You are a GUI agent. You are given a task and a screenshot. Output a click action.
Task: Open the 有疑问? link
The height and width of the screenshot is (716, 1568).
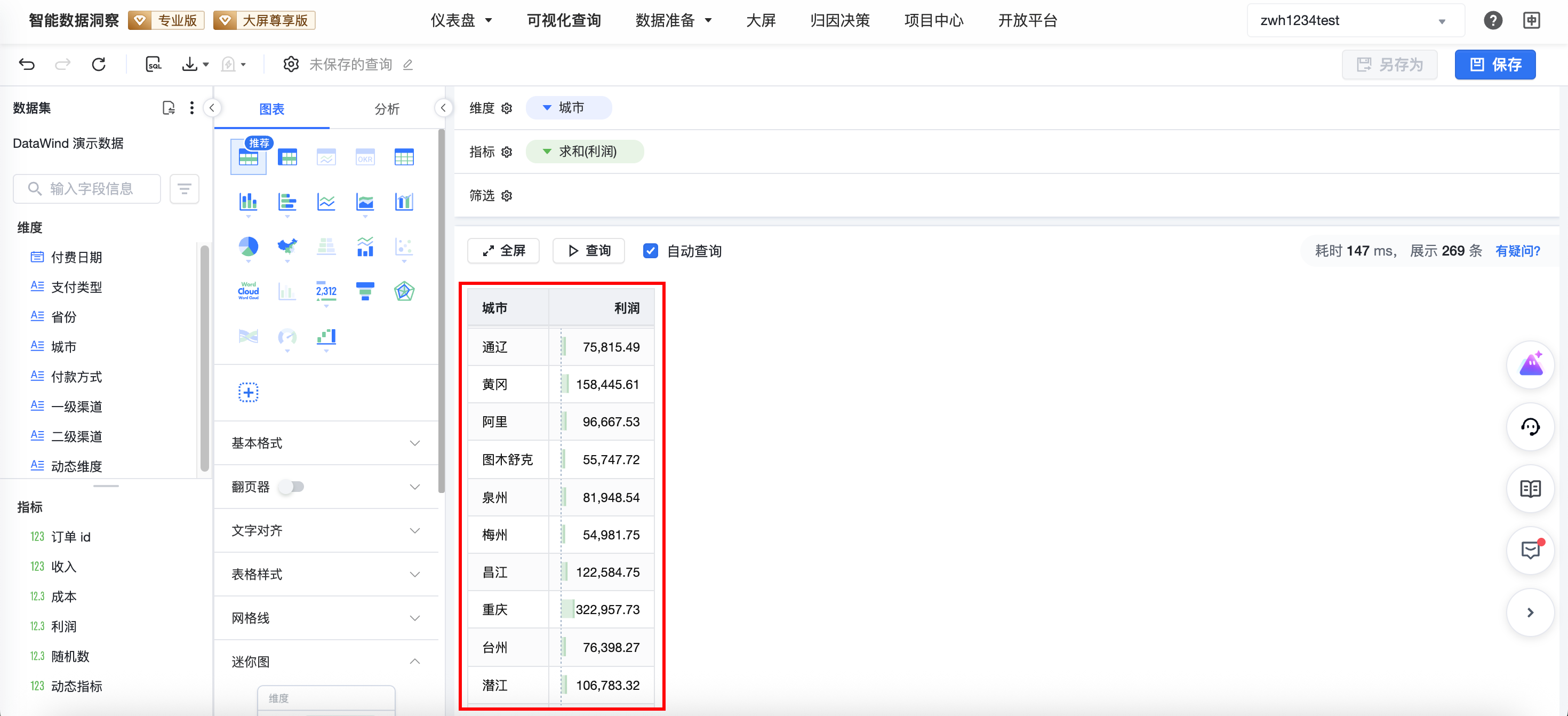1517,251
